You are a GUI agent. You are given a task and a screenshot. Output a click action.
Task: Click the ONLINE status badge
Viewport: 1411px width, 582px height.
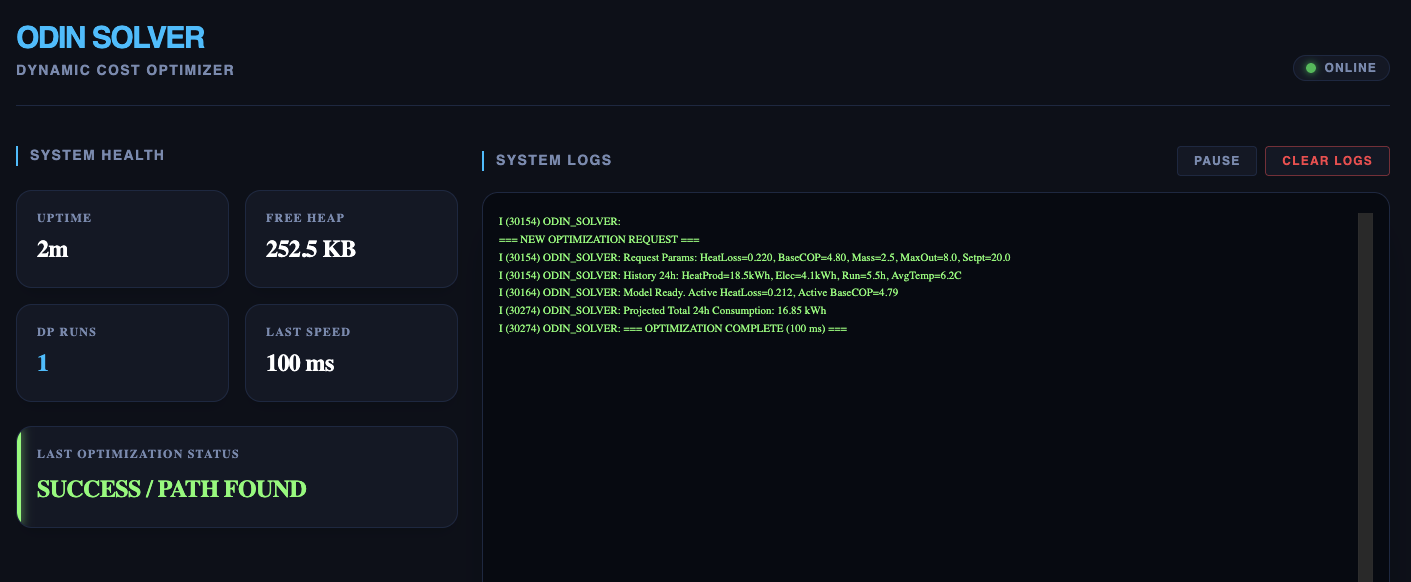coord(1341,68)
